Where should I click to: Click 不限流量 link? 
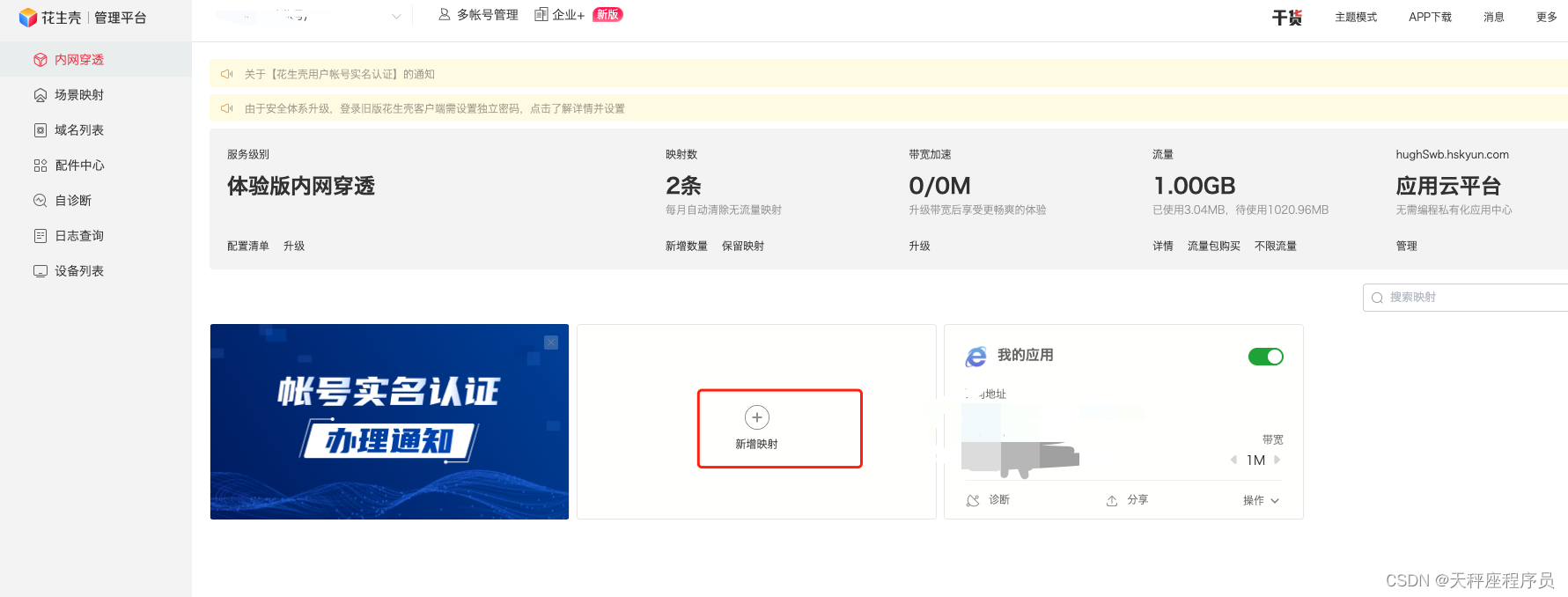click(1276, 246)
